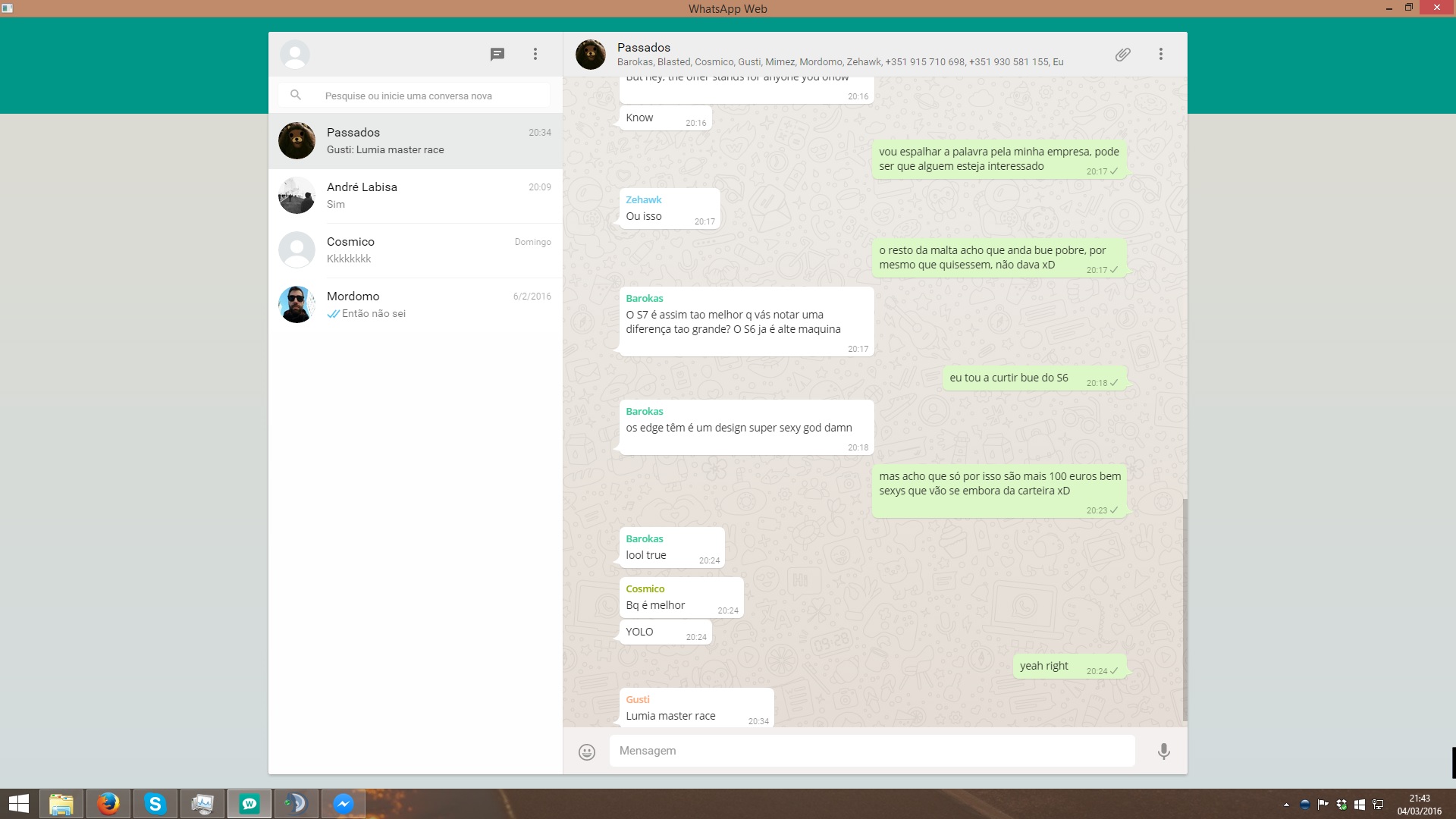Open the crescent-shaped taskbar app next to WhatsApp

297,804
